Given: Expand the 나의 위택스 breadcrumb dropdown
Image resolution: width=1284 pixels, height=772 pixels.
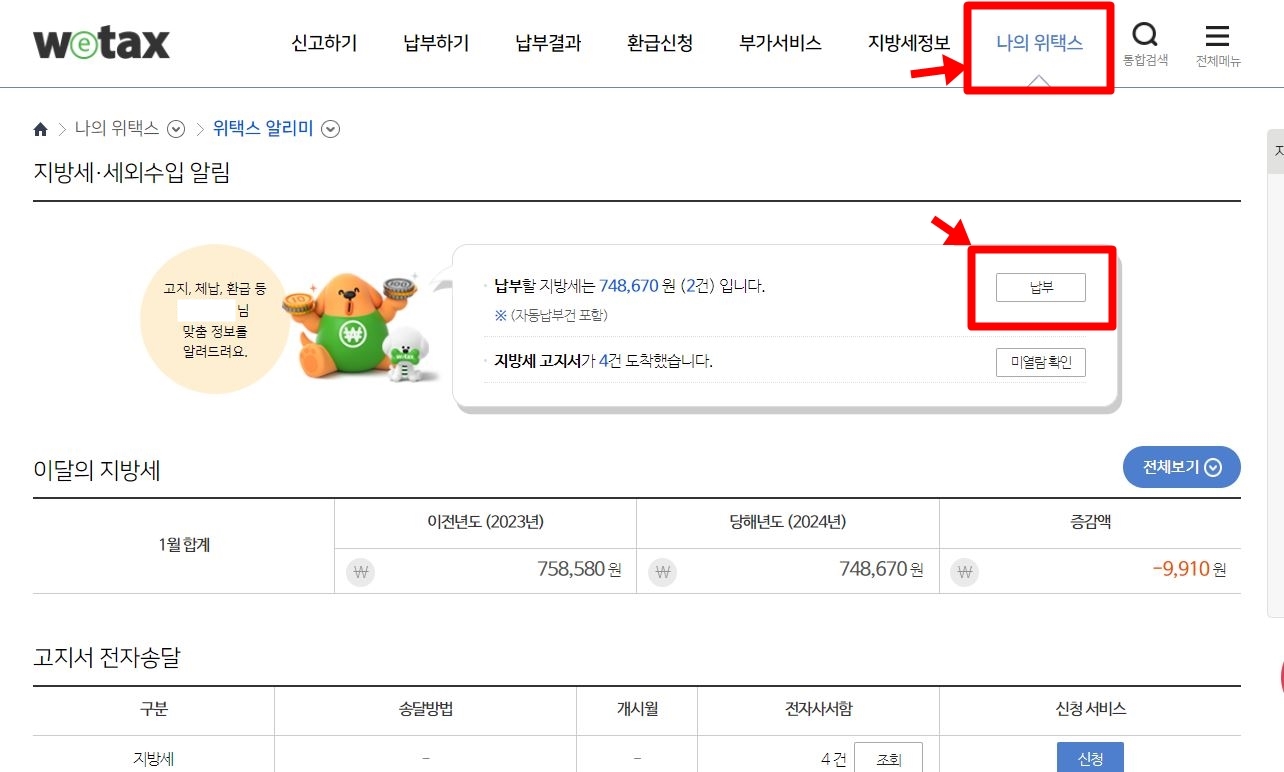Looking at the screenshot, I should pos(176,129).
